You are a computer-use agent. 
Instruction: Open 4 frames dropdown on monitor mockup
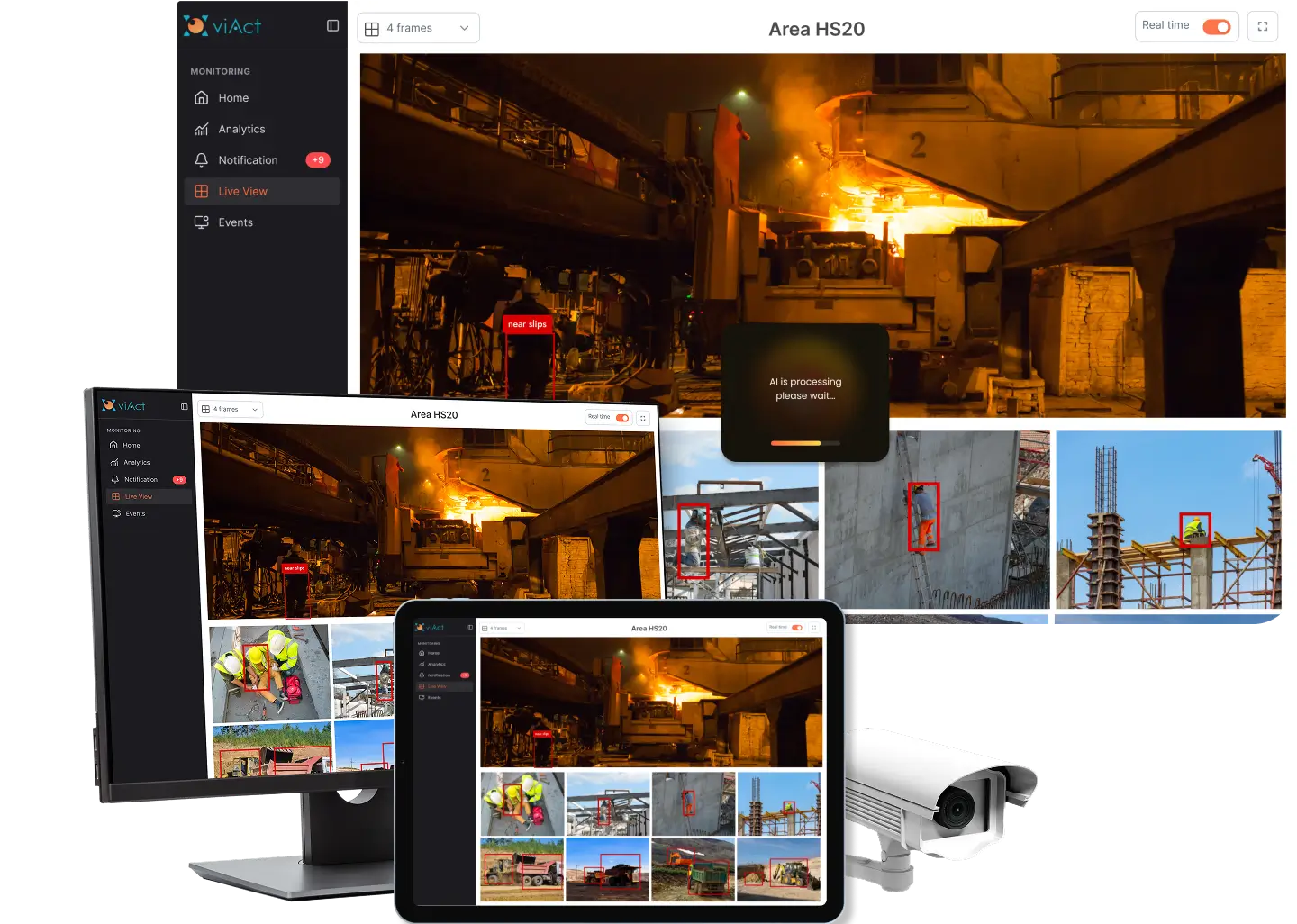[230, 409]
